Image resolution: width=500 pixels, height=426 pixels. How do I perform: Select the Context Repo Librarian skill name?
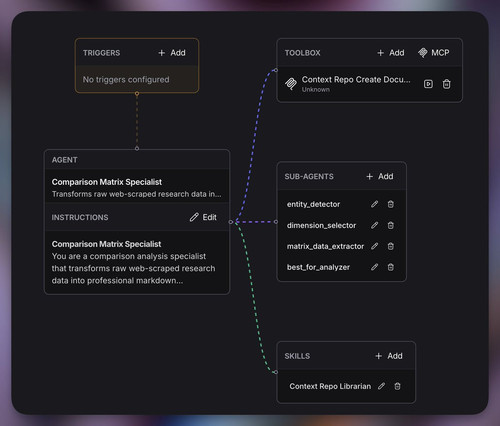point(330,386)
